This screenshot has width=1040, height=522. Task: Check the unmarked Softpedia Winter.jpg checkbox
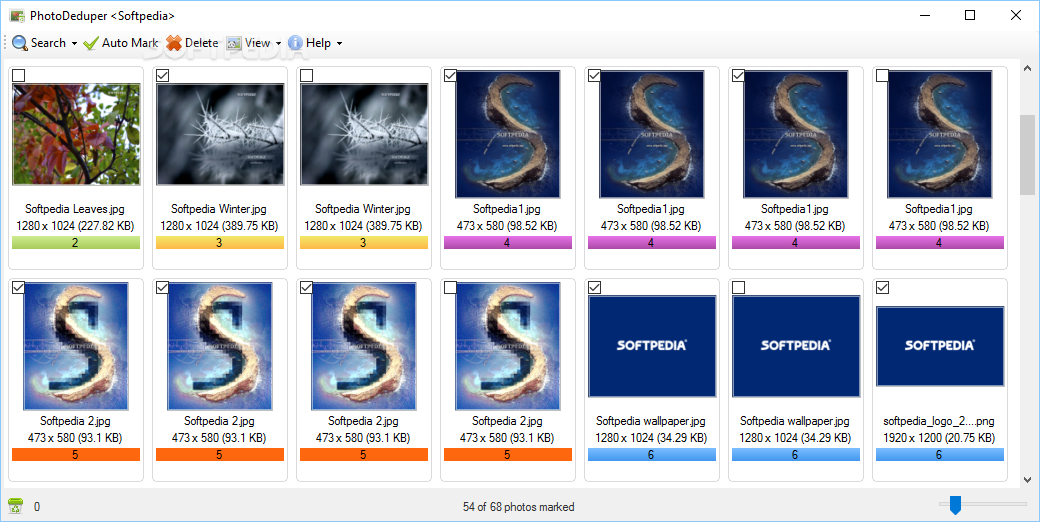306,76
